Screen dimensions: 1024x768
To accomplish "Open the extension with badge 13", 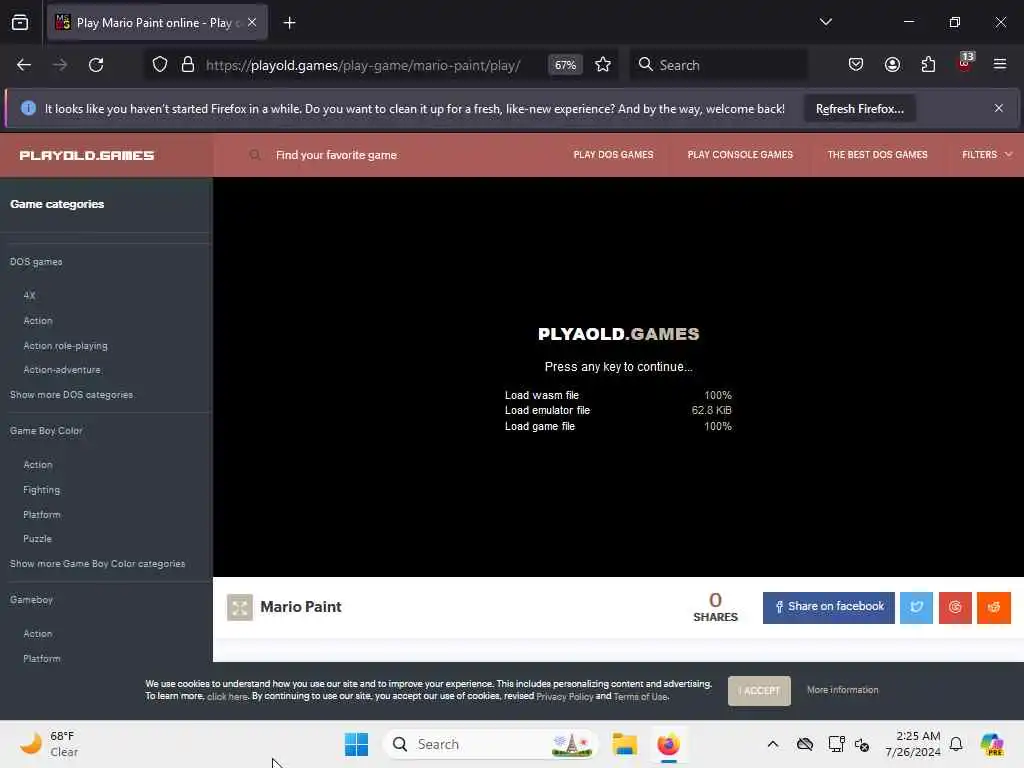I will pos(965,63).
